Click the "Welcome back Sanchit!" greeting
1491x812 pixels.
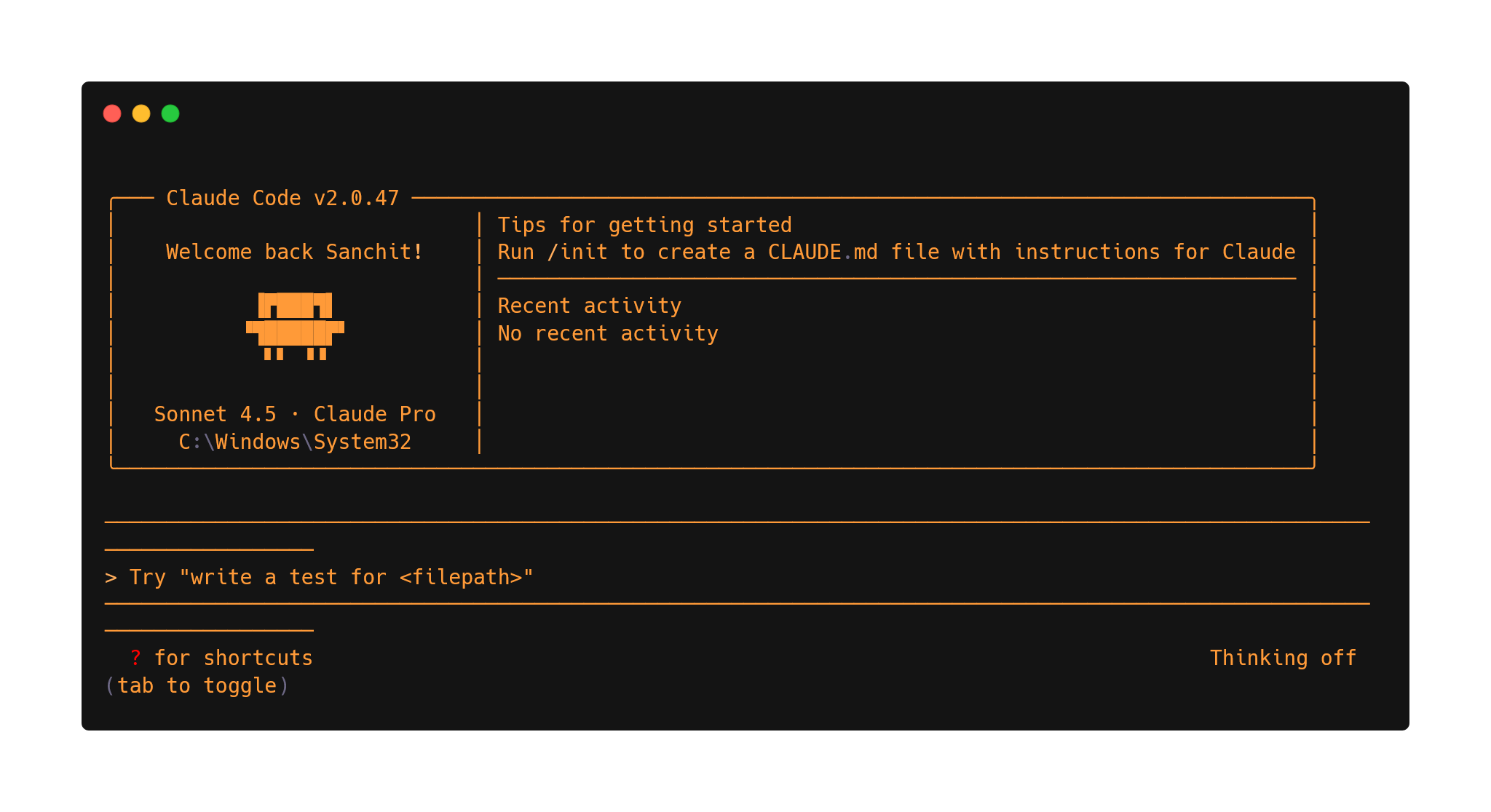294,252
